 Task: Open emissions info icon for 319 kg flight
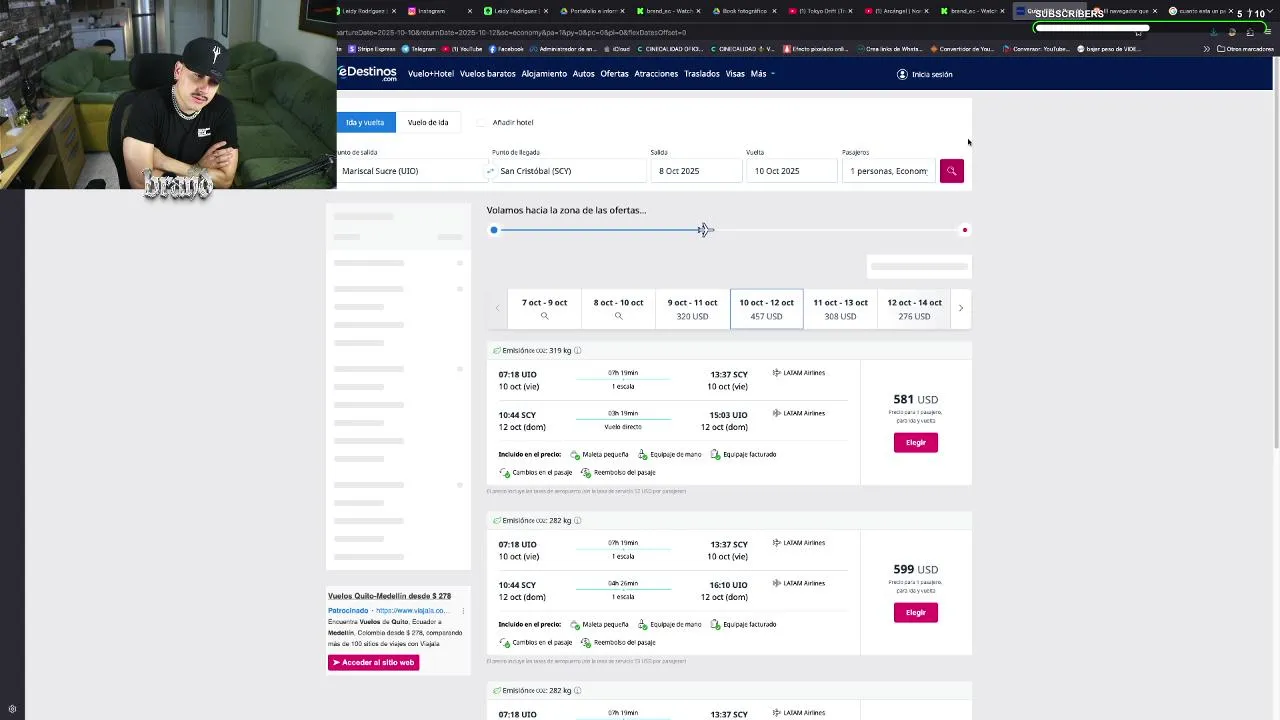pos(577,351)
